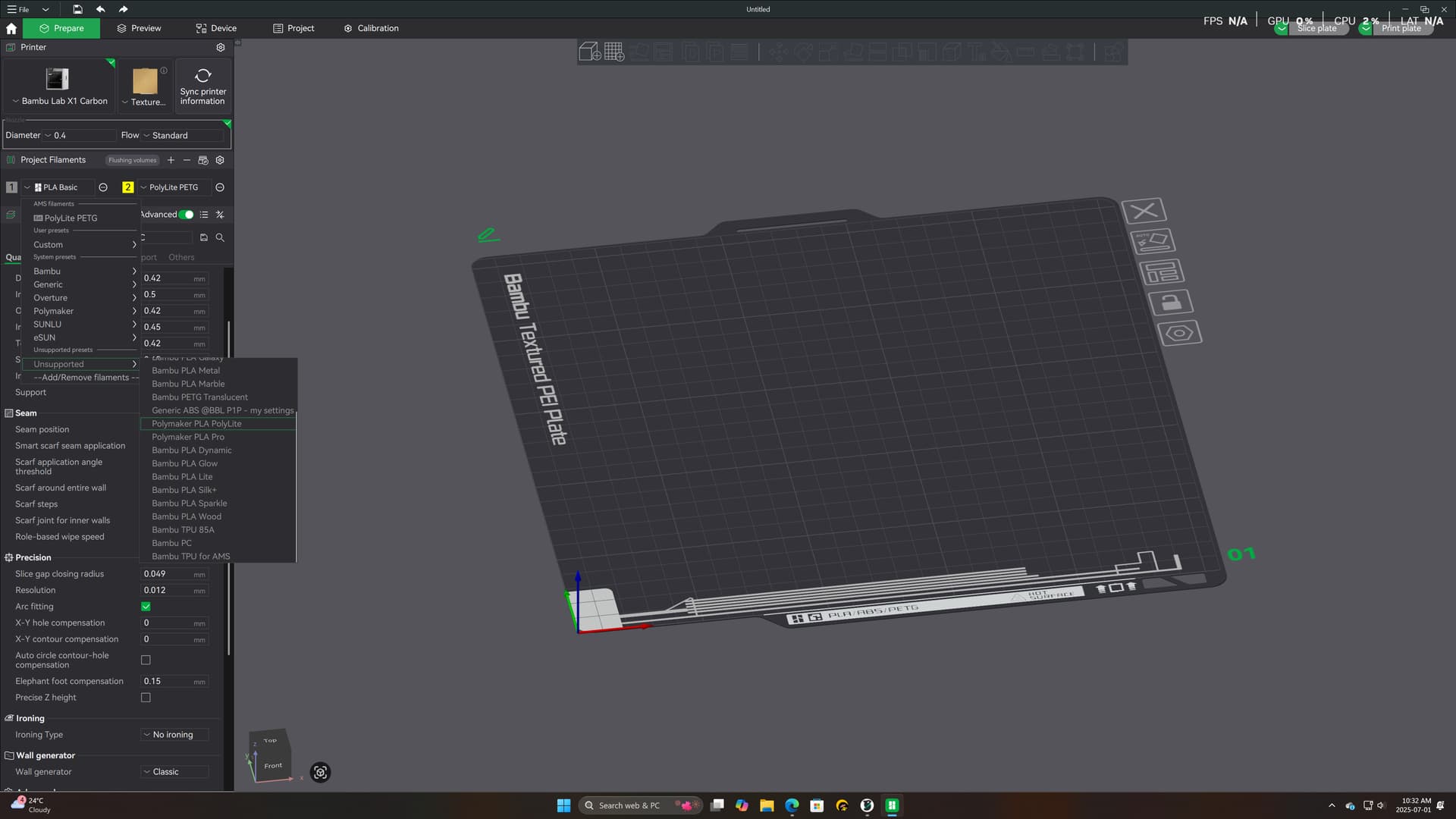
Task: Open the parameter list view icon
Action: (x=204, y=215)
